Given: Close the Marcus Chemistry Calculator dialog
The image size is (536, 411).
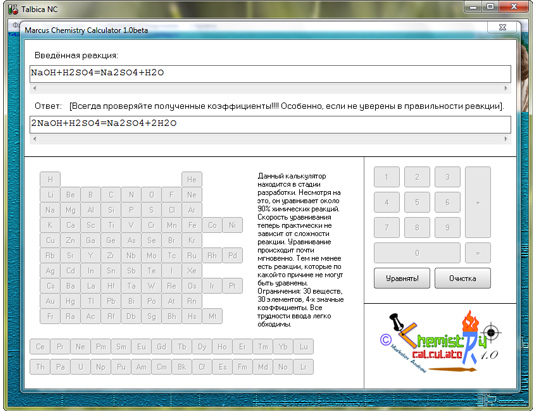Looking at the screenshot, I should [502, 27].
